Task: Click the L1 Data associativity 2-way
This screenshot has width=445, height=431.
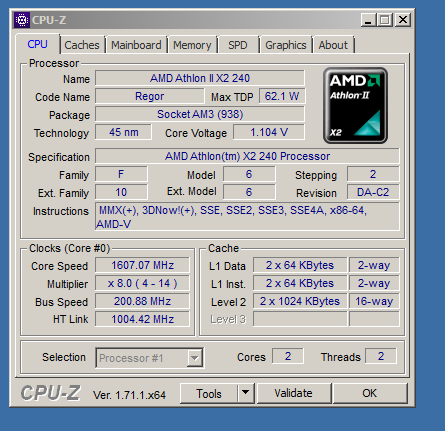Action: click(374, 265)
